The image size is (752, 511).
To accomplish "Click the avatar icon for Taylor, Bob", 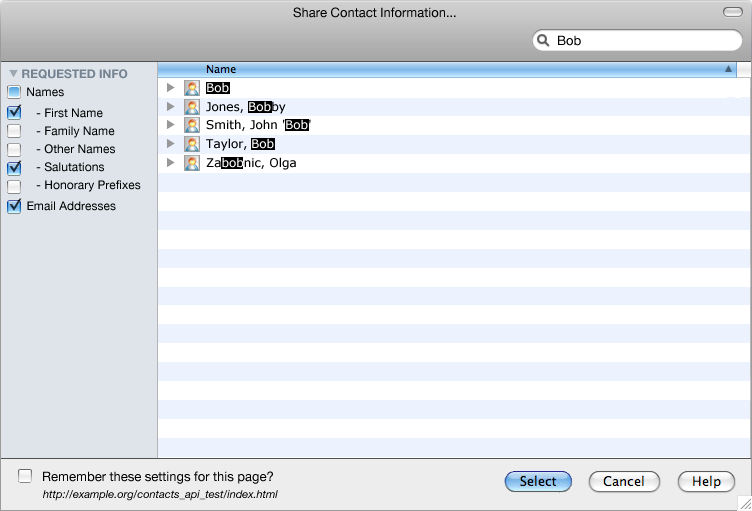I will pyautogui.click(x=192, y=144).
